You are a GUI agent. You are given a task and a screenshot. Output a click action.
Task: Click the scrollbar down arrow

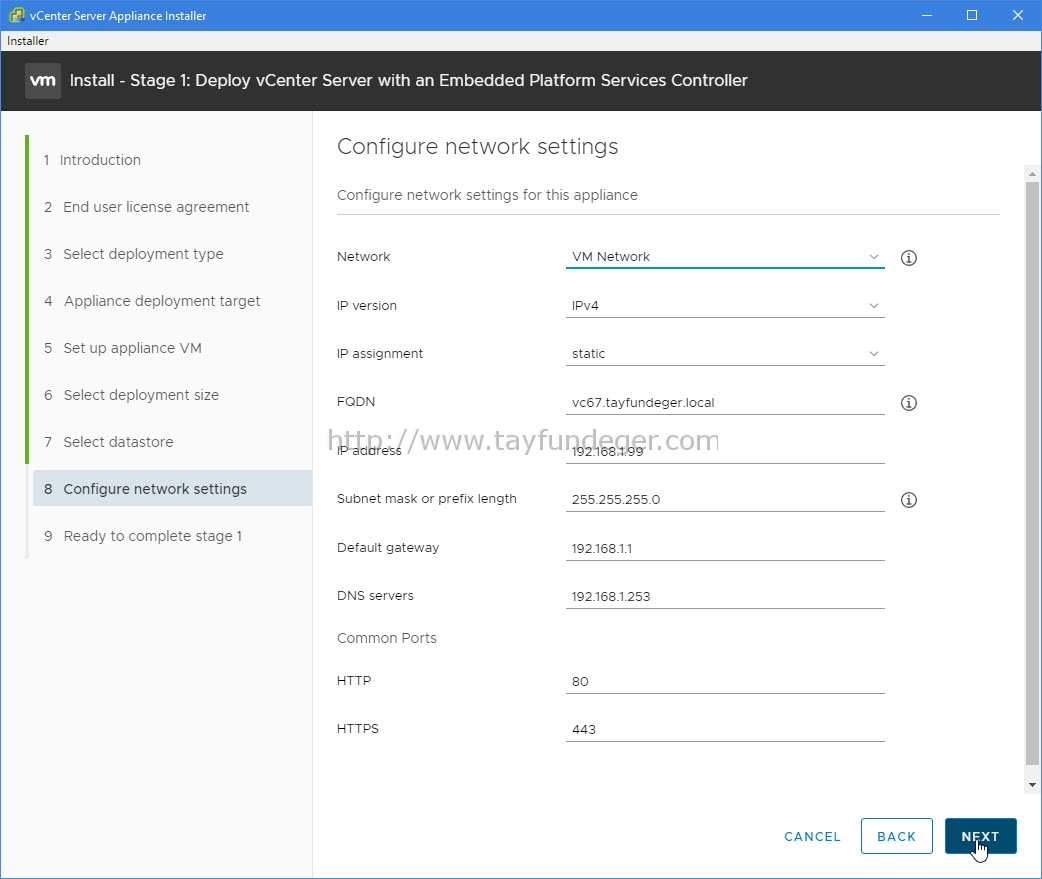click(x=1032, y=785)
